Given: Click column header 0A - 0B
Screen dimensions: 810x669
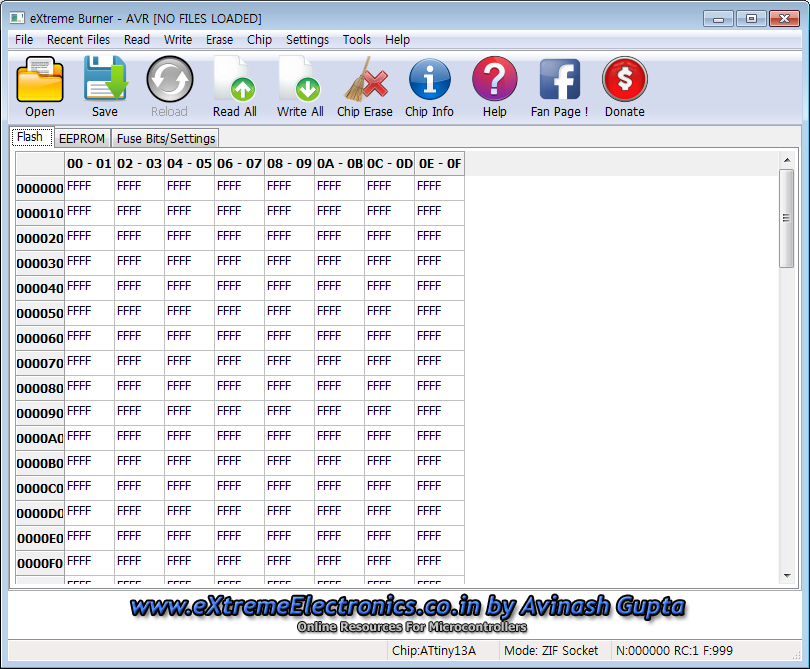Looking at the screenshot, I should click(x=339, y=164).
